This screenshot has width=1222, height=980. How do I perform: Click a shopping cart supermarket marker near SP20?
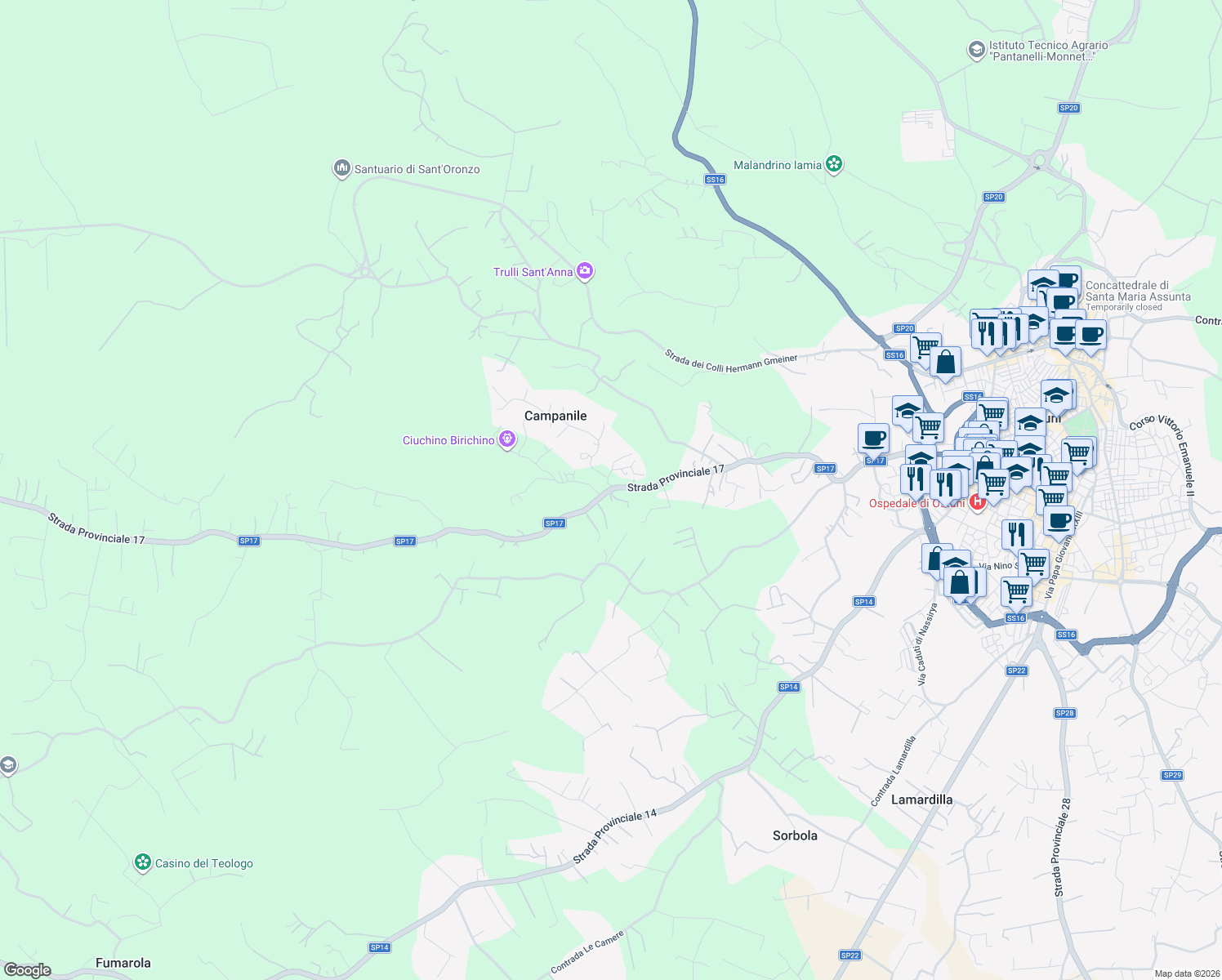[925, 346]
